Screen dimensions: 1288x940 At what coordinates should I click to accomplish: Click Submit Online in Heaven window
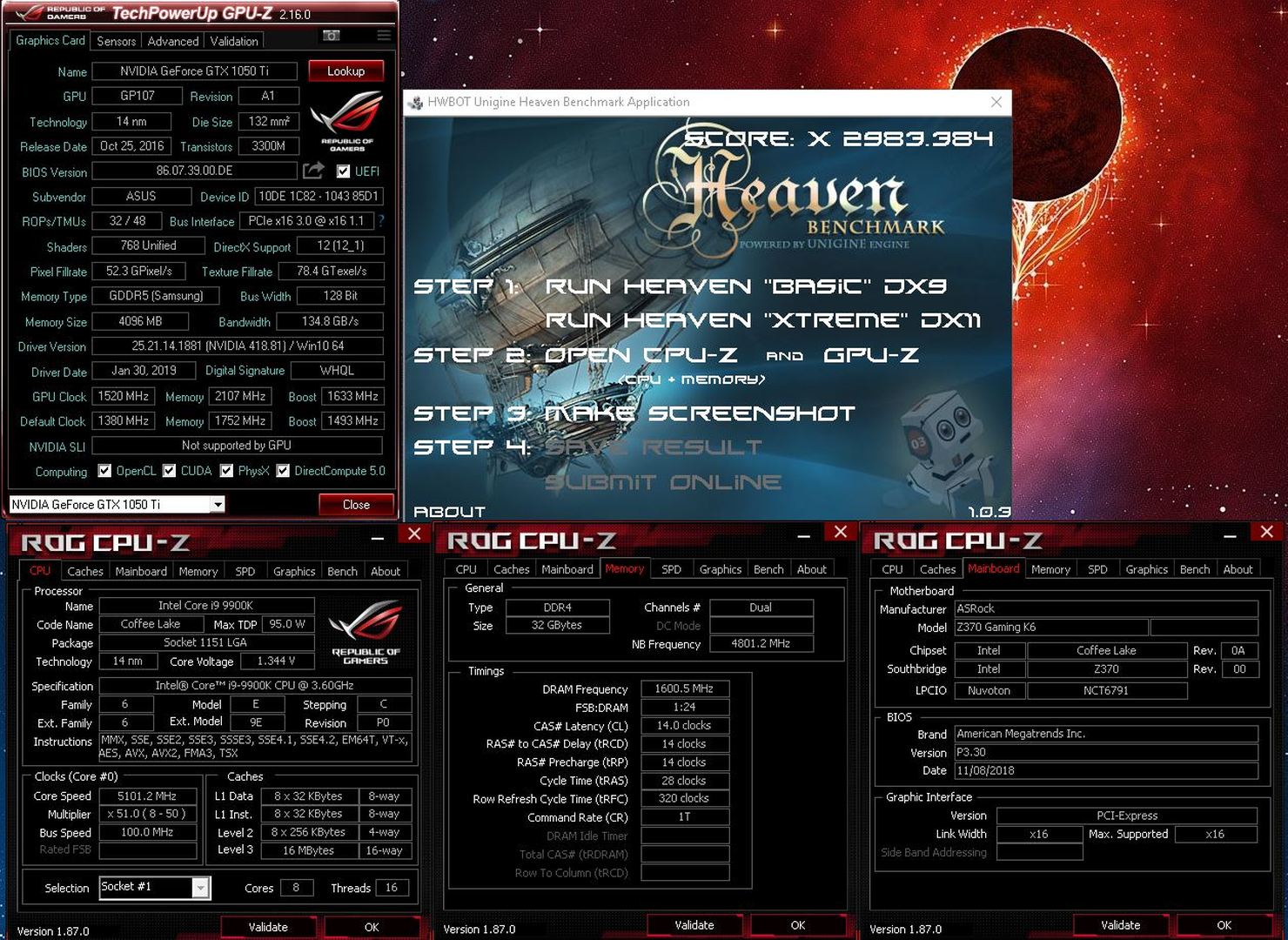click(663, 482)
